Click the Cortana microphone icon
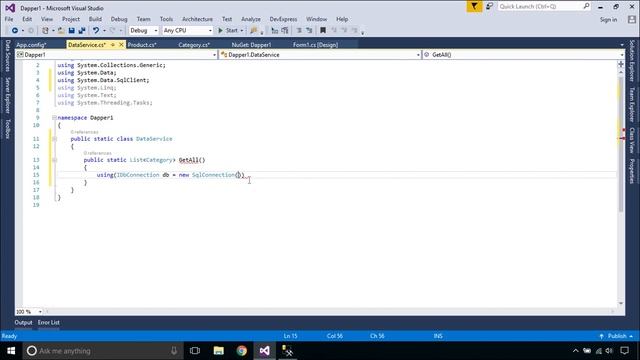The width and height of the screenshot is (640, 360). (174, 351)
